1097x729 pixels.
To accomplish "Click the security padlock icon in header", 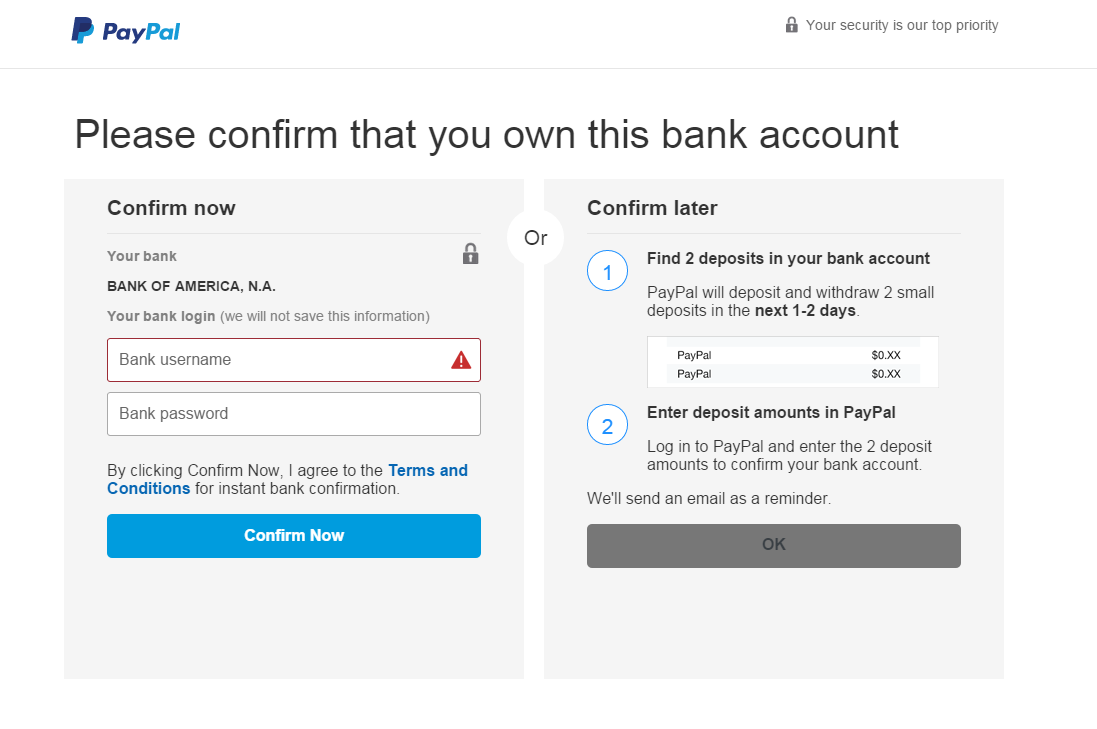I will tap(792, 25).
